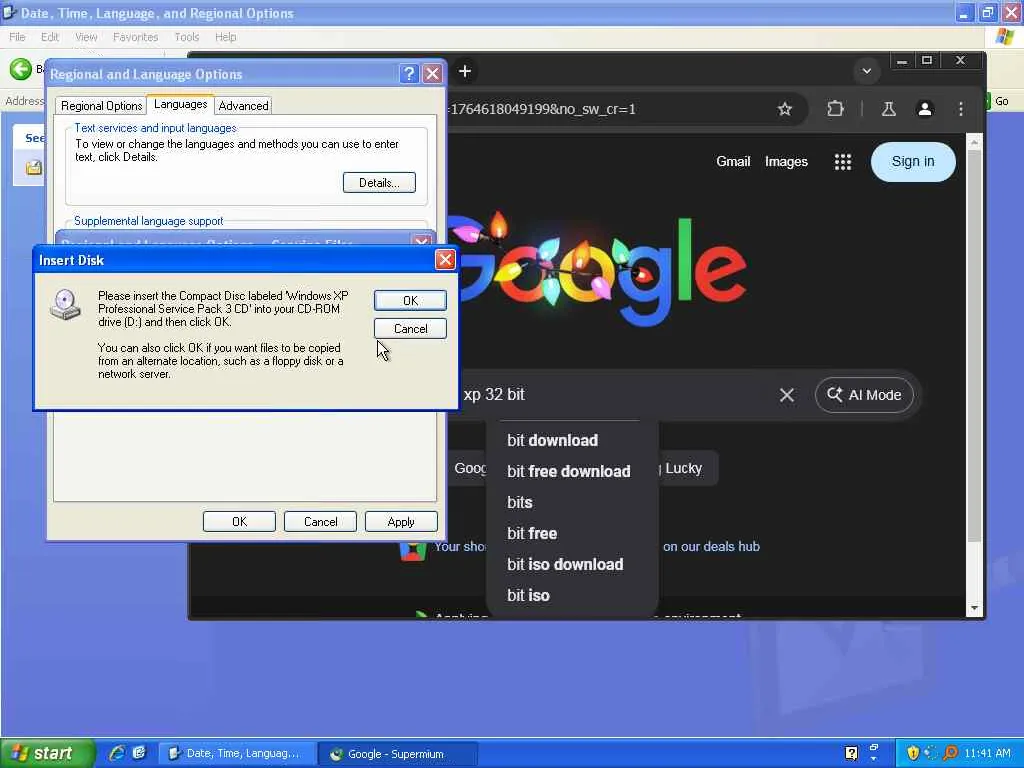1024x768 pixels.
Task: Open the Images link on Google
Action: click(x=786, y=161)
